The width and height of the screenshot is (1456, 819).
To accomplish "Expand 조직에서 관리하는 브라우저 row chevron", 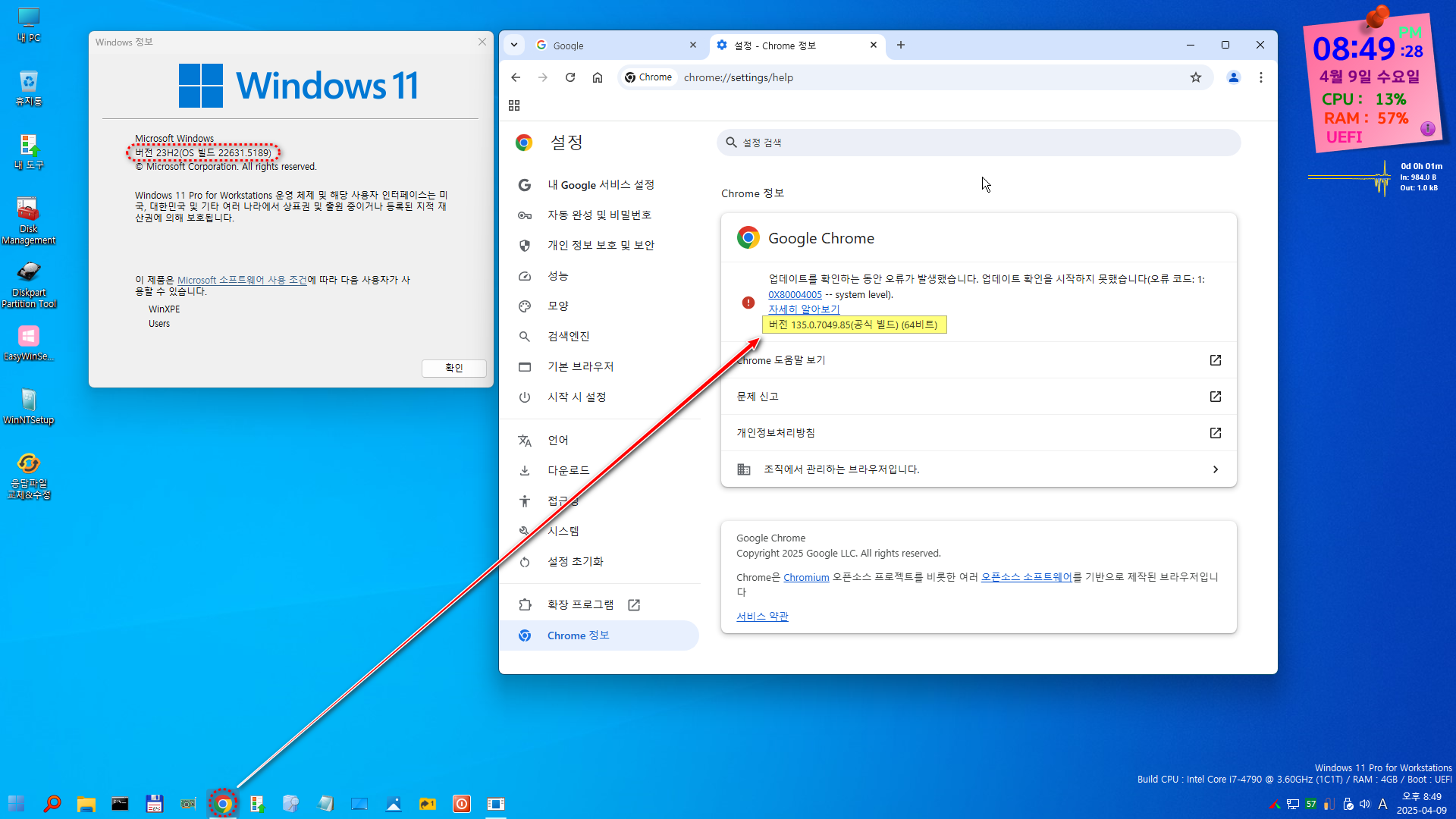I will coord(1215,469).
